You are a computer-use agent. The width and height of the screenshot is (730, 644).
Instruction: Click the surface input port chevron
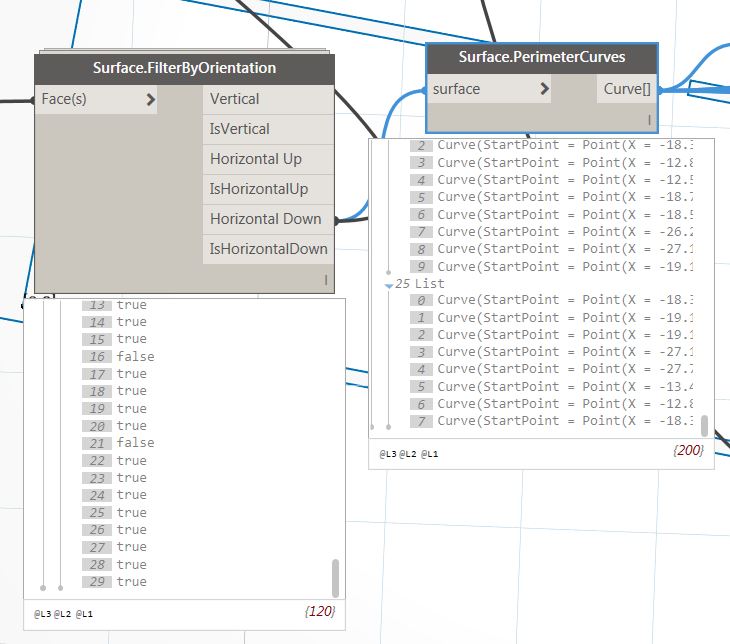tap(544, 90)
